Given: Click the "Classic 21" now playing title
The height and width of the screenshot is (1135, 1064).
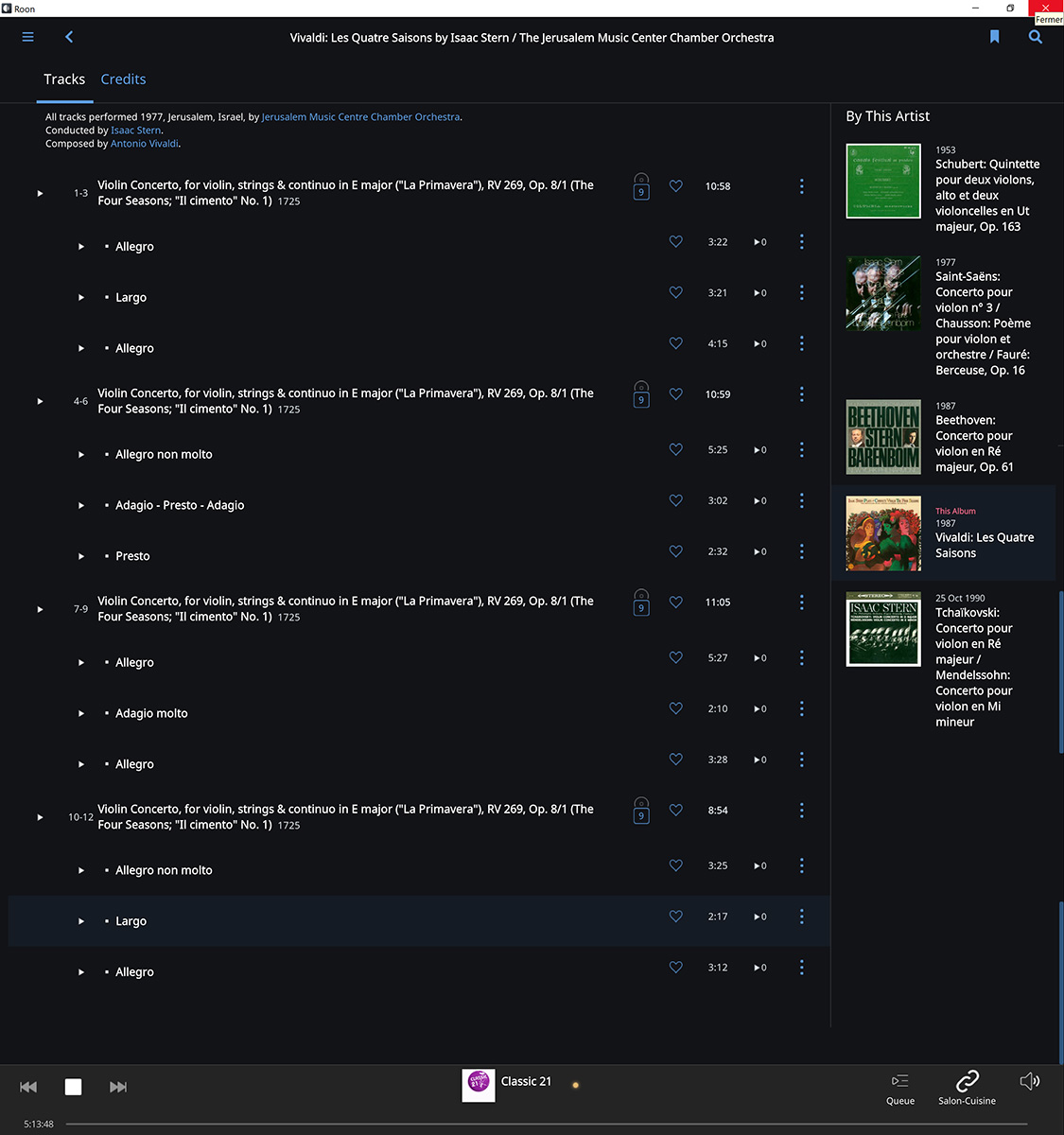Looking at the screenshot, I should click(x=526, y=1081).
